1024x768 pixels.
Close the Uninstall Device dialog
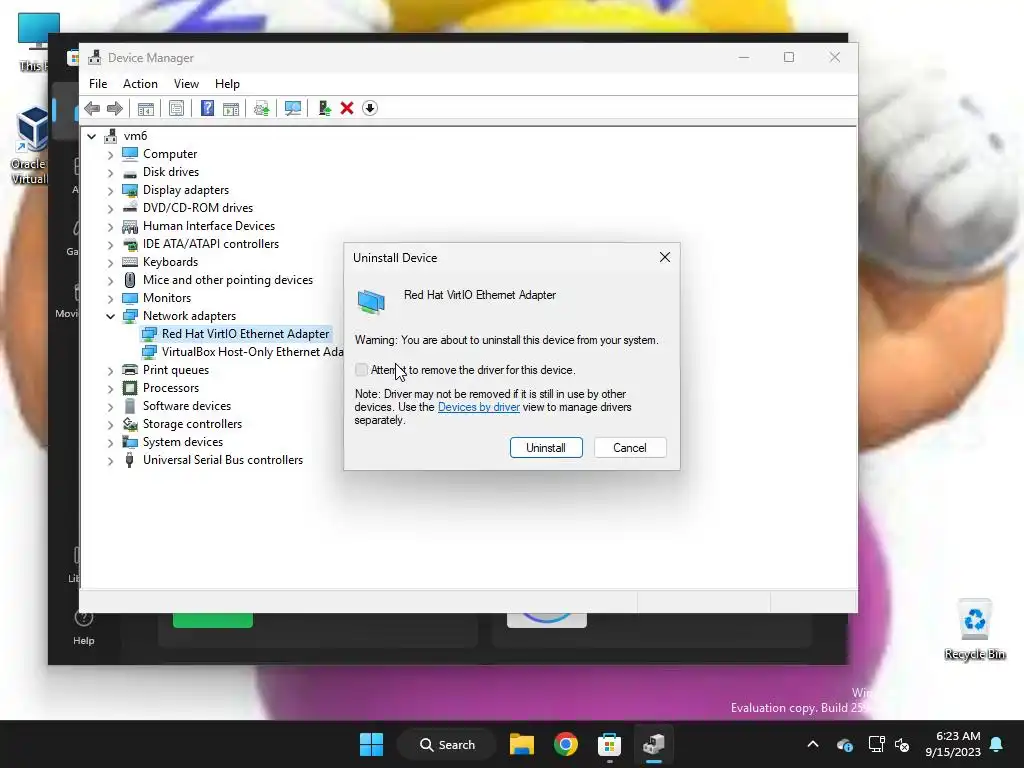pos(665,257)
